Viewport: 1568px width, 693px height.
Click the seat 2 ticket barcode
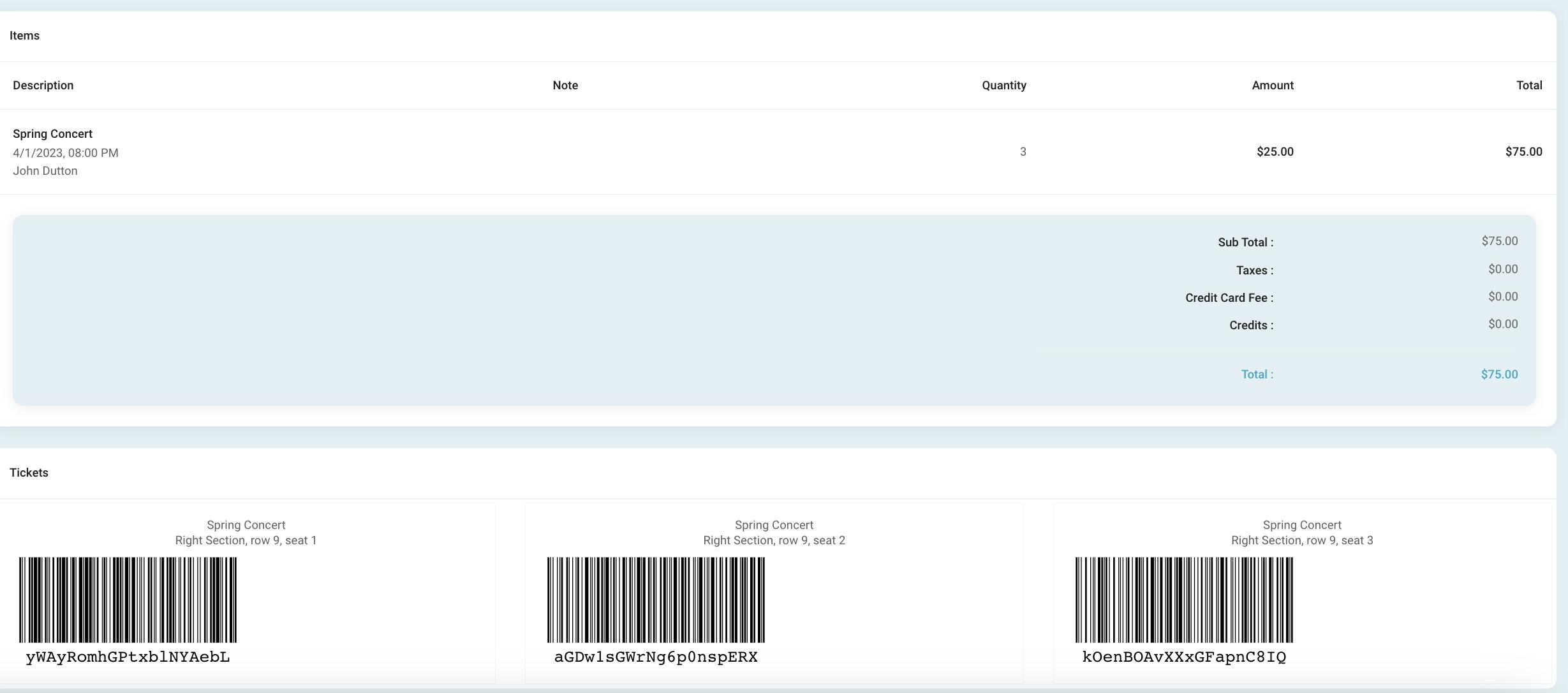[656, 600]
